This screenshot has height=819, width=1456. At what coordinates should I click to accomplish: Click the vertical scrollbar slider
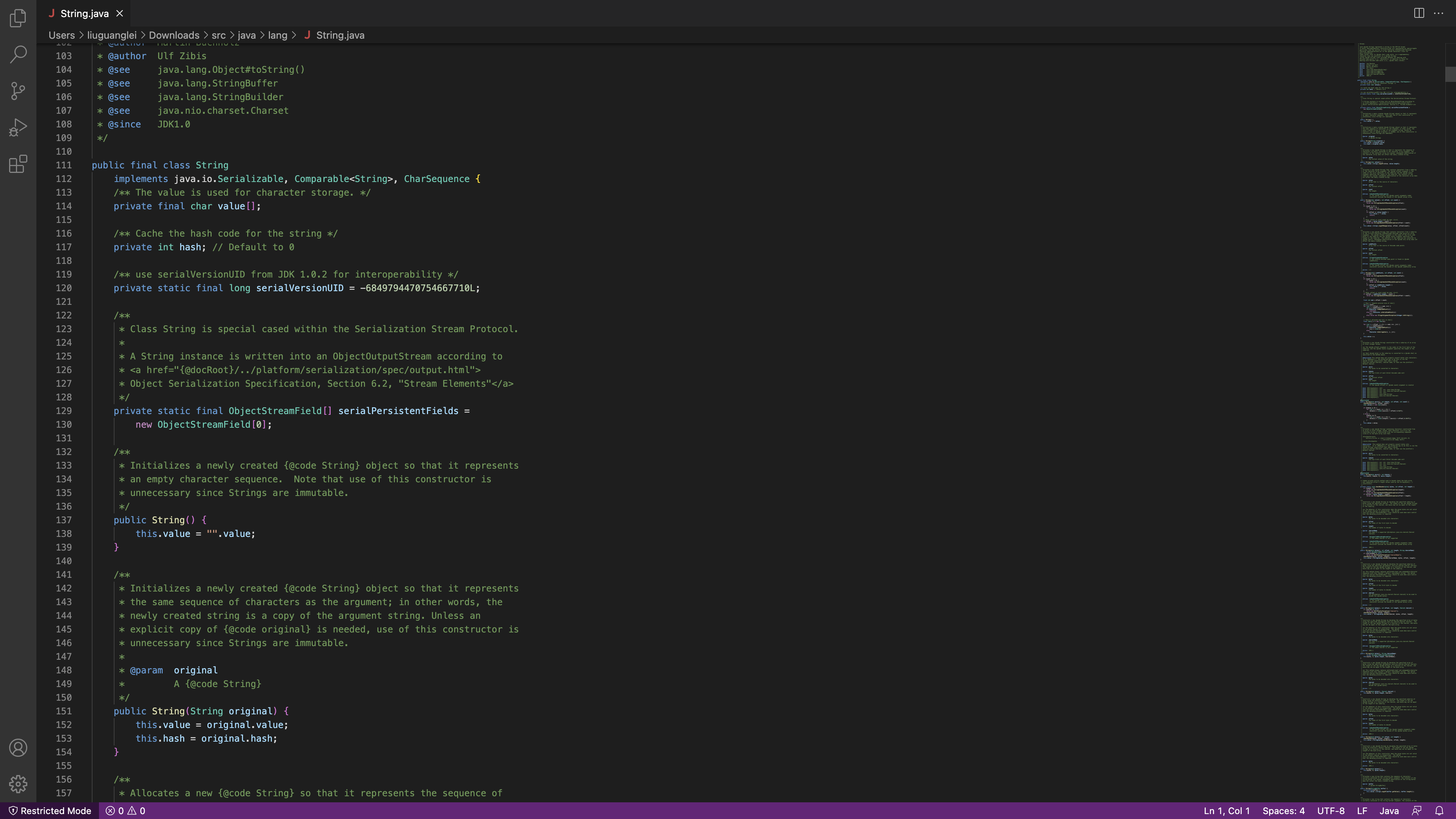coord(1450,74)
